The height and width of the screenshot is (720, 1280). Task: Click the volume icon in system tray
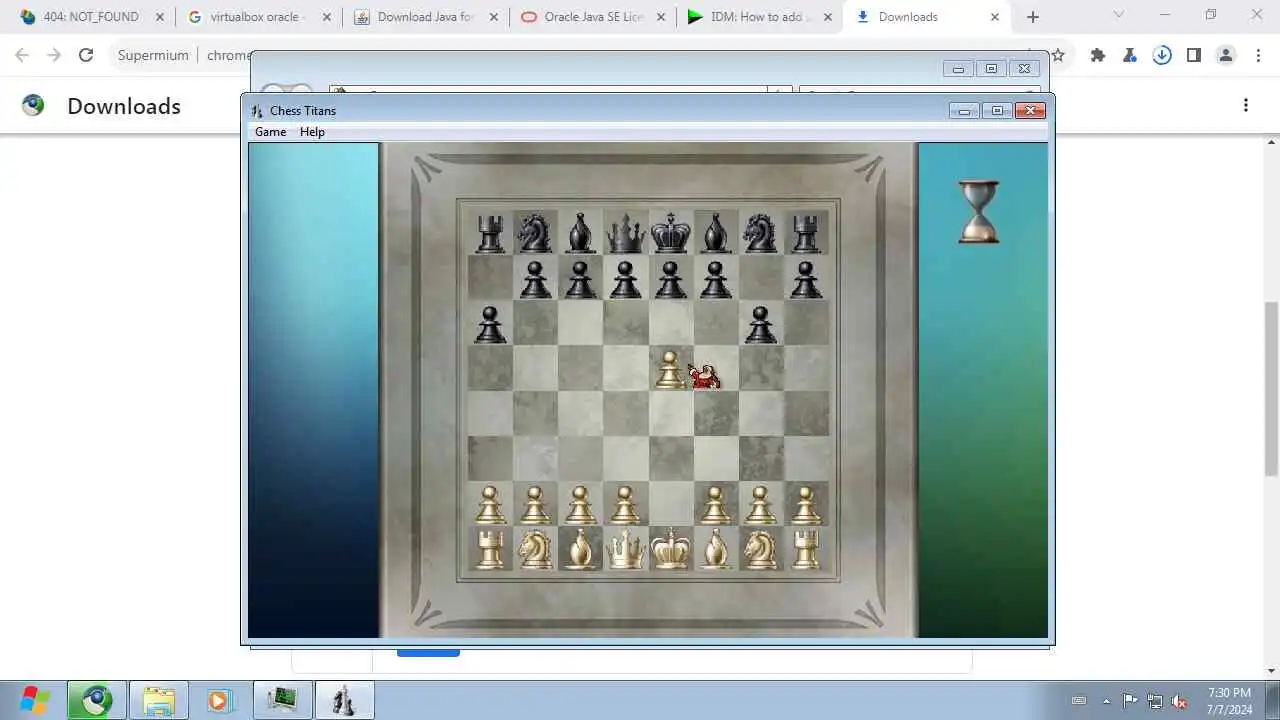(1180, 701)
